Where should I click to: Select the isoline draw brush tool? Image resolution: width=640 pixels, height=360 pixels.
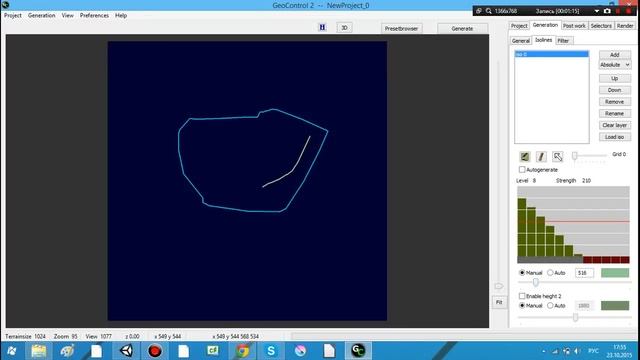click(525, 156)
